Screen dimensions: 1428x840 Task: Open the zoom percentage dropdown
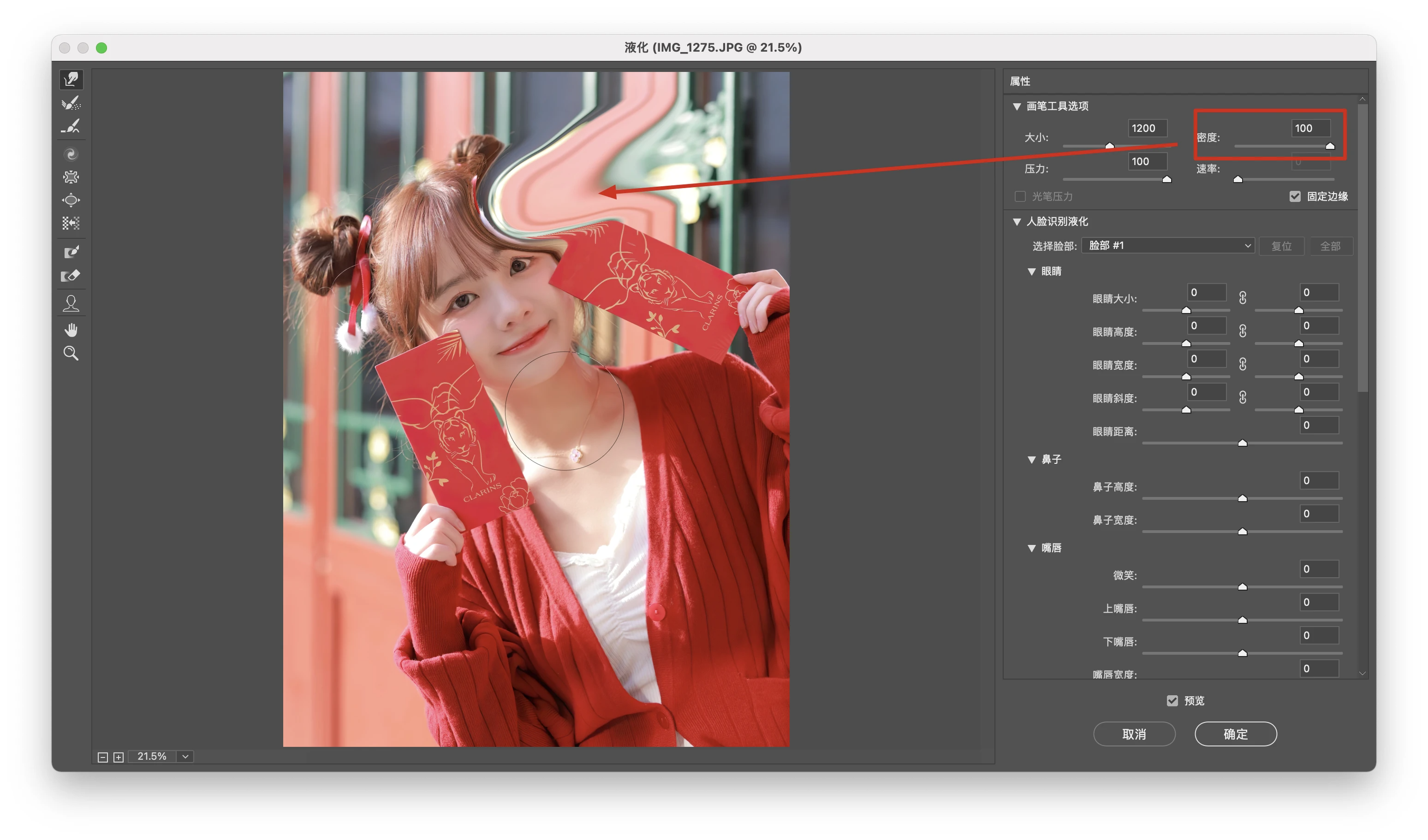185,757
